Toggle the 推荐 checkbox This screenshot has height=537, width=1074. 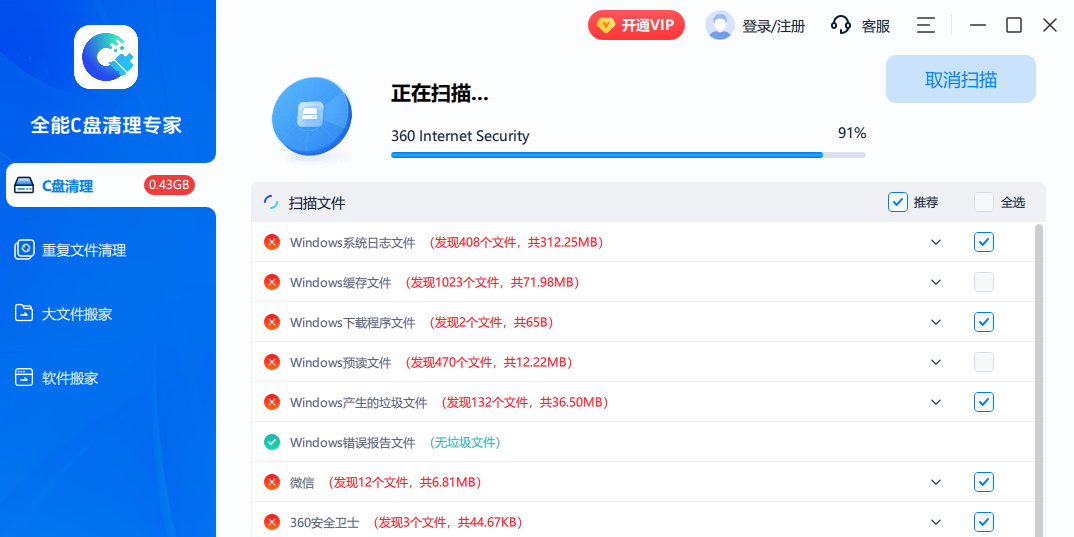tap(897, 202)
